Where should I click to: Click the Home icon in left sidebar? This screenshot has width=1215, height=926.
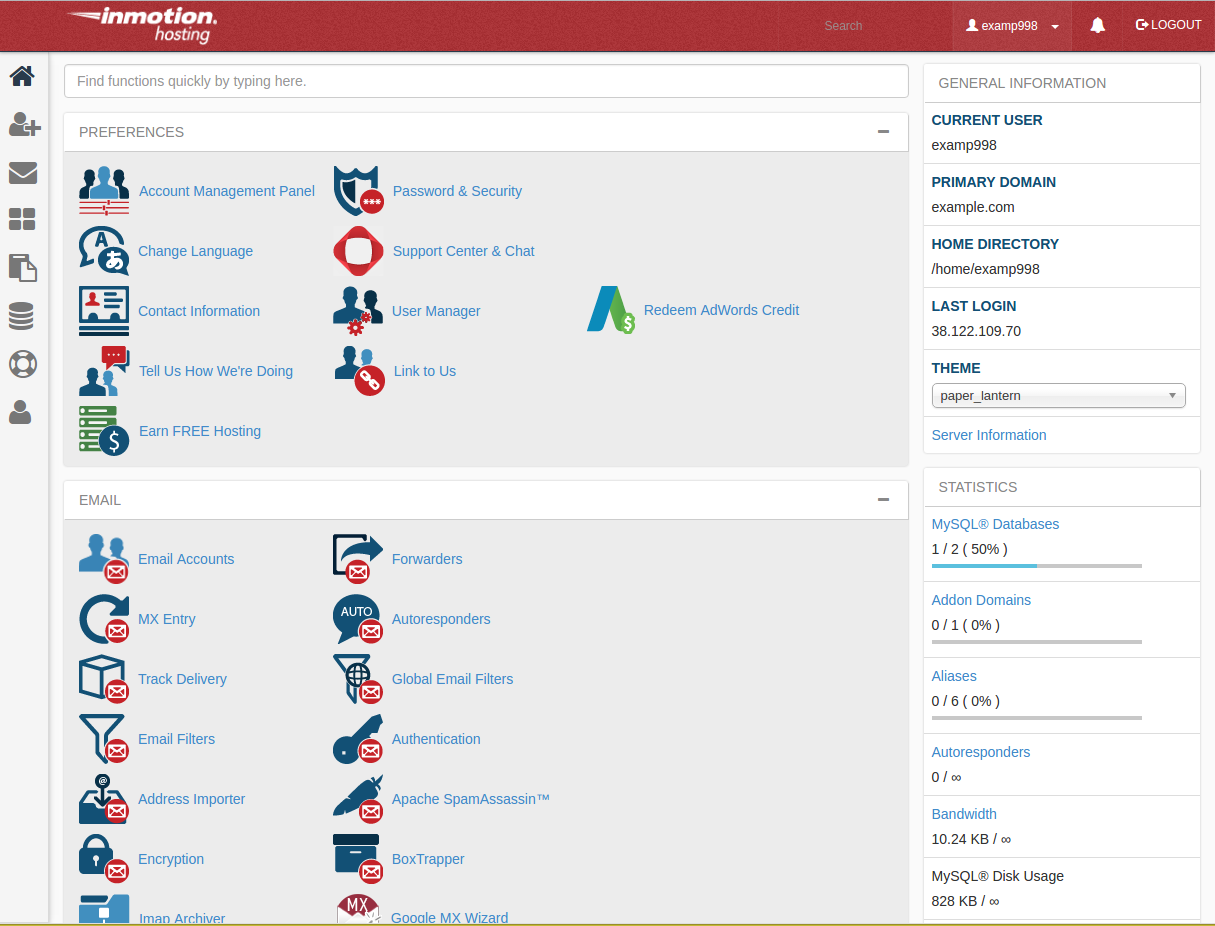(22, 76)
